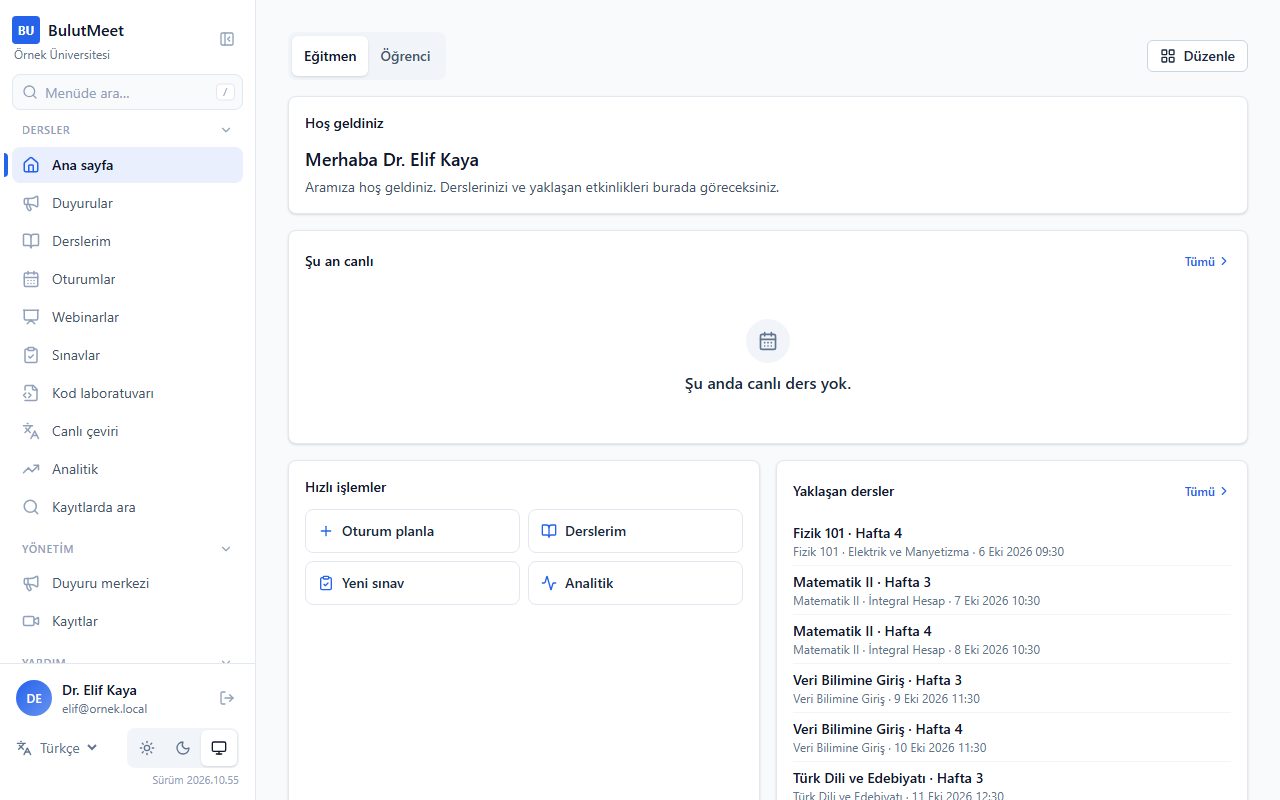This screenshot has height=800, width=1280.
Task: Click Analitik quick action button
Action: [635, 583]
